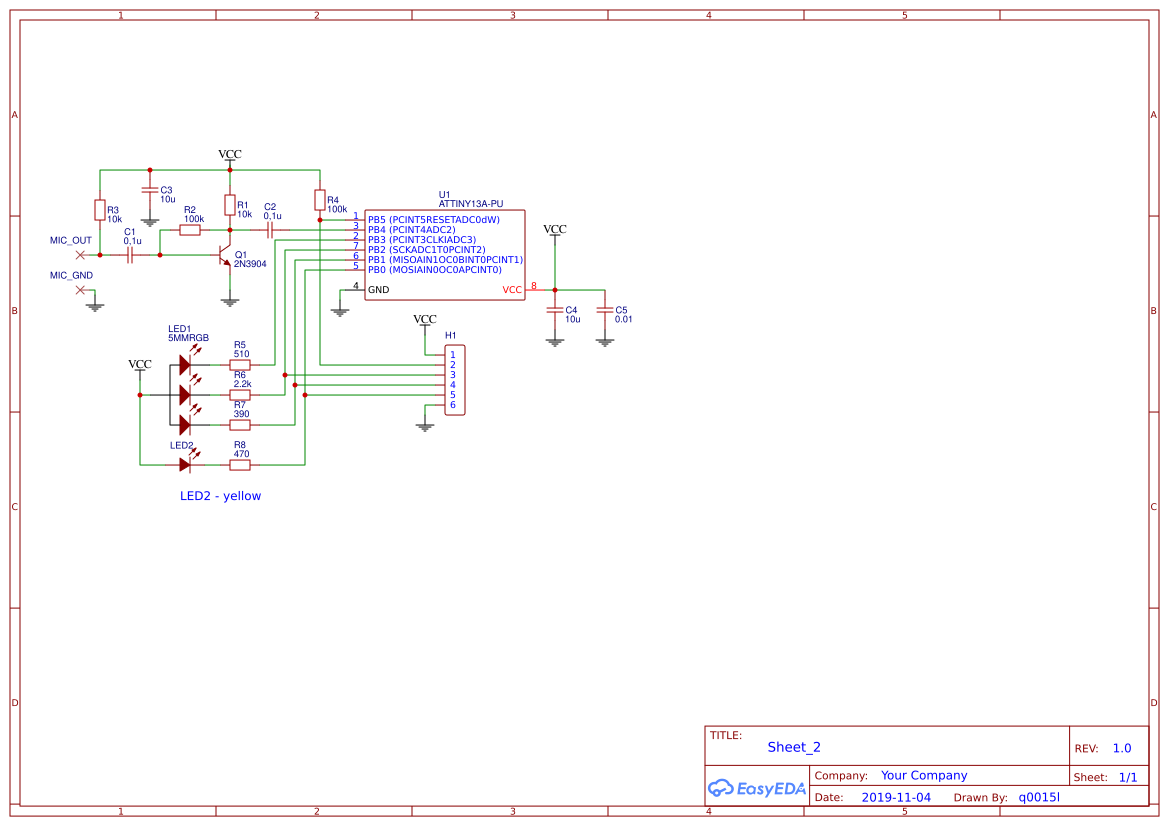Select resistor R8 470 symbol
1169x827 pixels.
[x=240, y=465]
